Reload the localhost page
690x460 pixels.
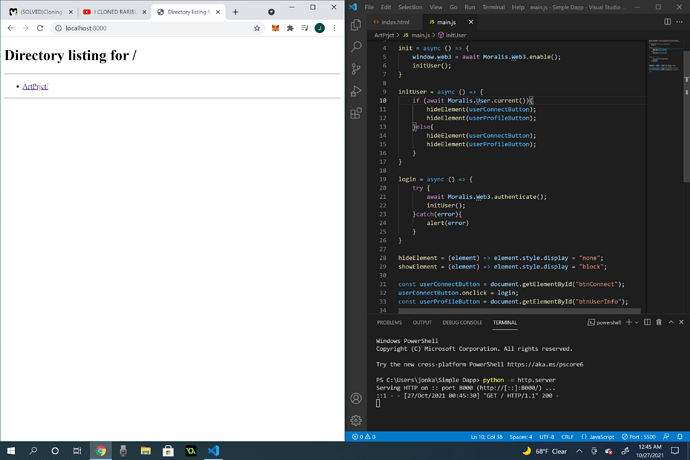click(x=40, y=28)
